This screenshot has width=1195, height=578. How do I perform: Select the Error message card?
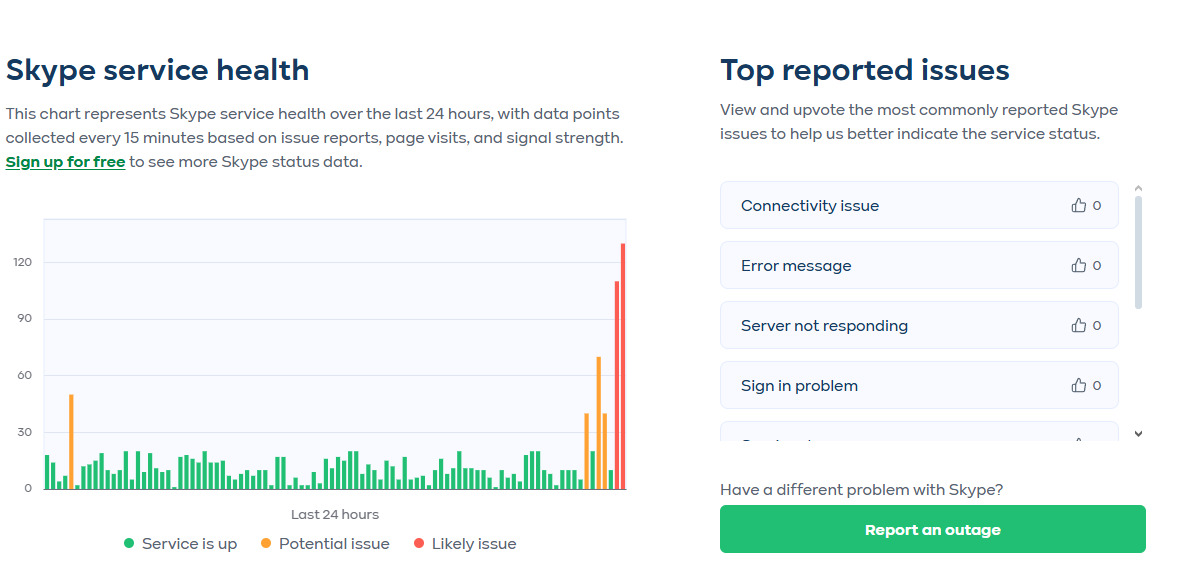tap(919, 265)
